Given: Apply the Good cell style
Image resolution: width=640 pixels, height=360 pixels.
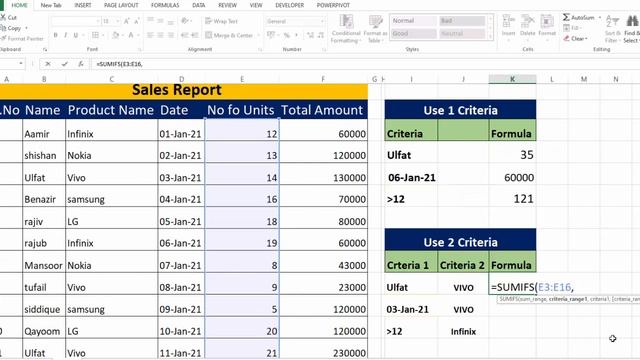Looking at the screenshot, I should point(413,33).
